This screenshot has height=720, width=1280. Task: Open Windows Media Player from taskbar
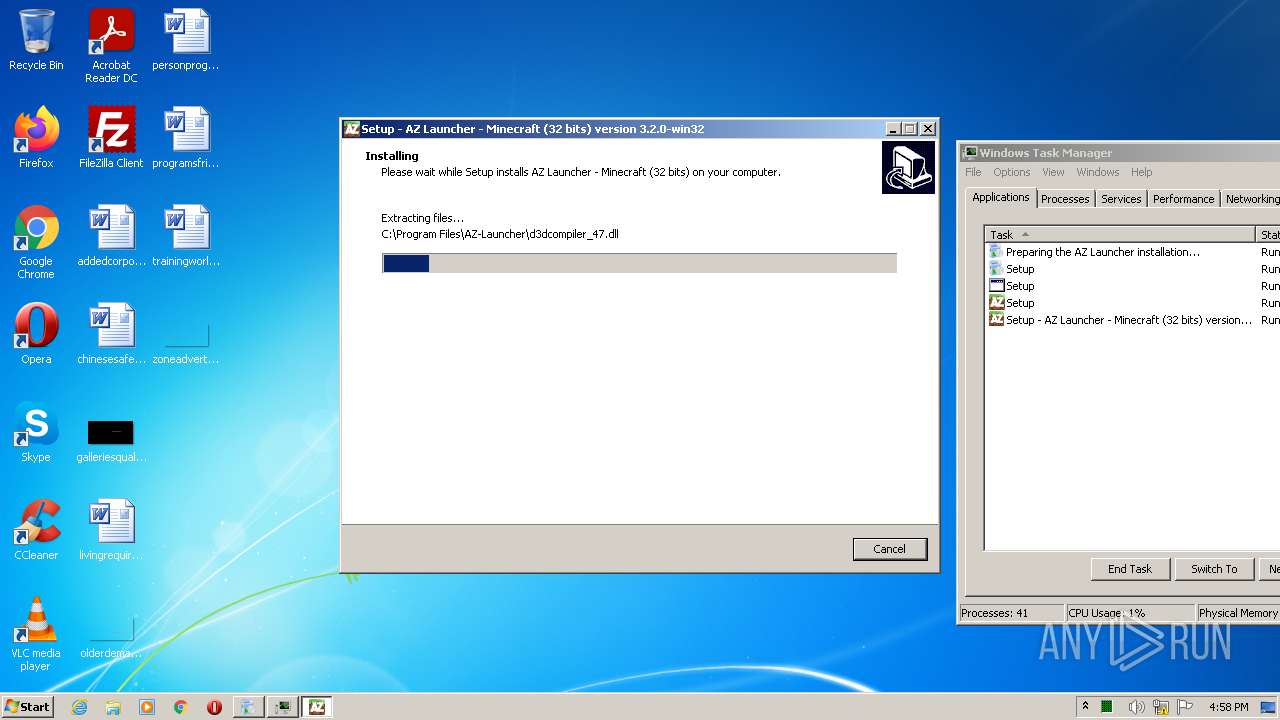147,707
